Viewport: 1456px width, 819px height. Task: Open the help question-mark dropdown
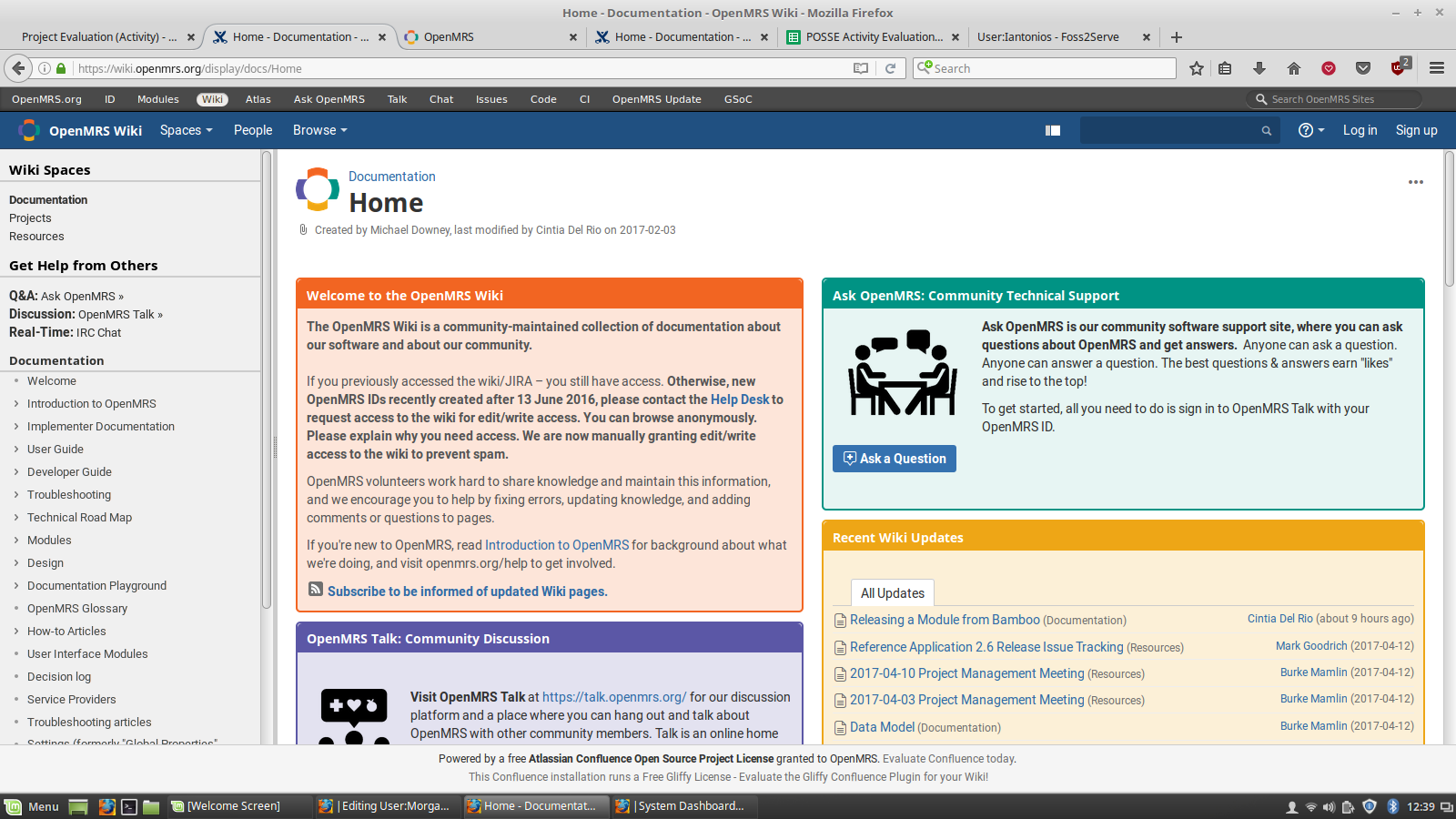point(1311,130)
